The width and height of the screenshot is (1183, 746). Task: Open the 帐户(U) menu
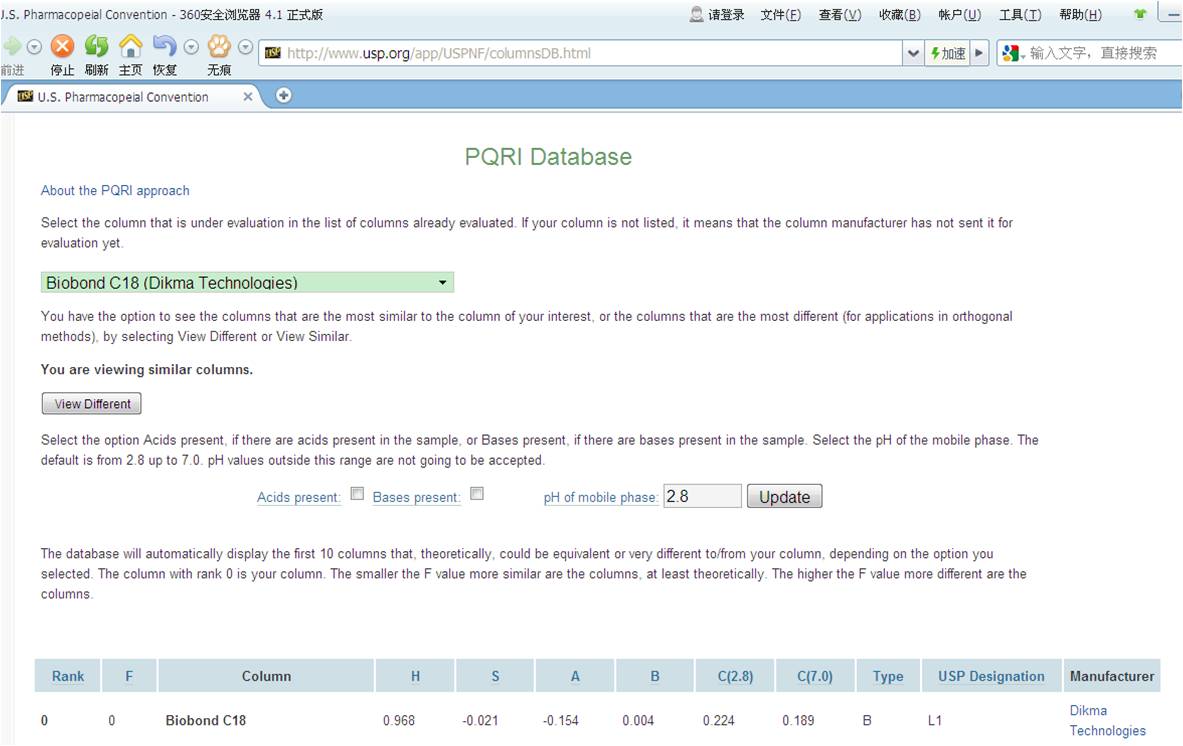tap(960, 14)
